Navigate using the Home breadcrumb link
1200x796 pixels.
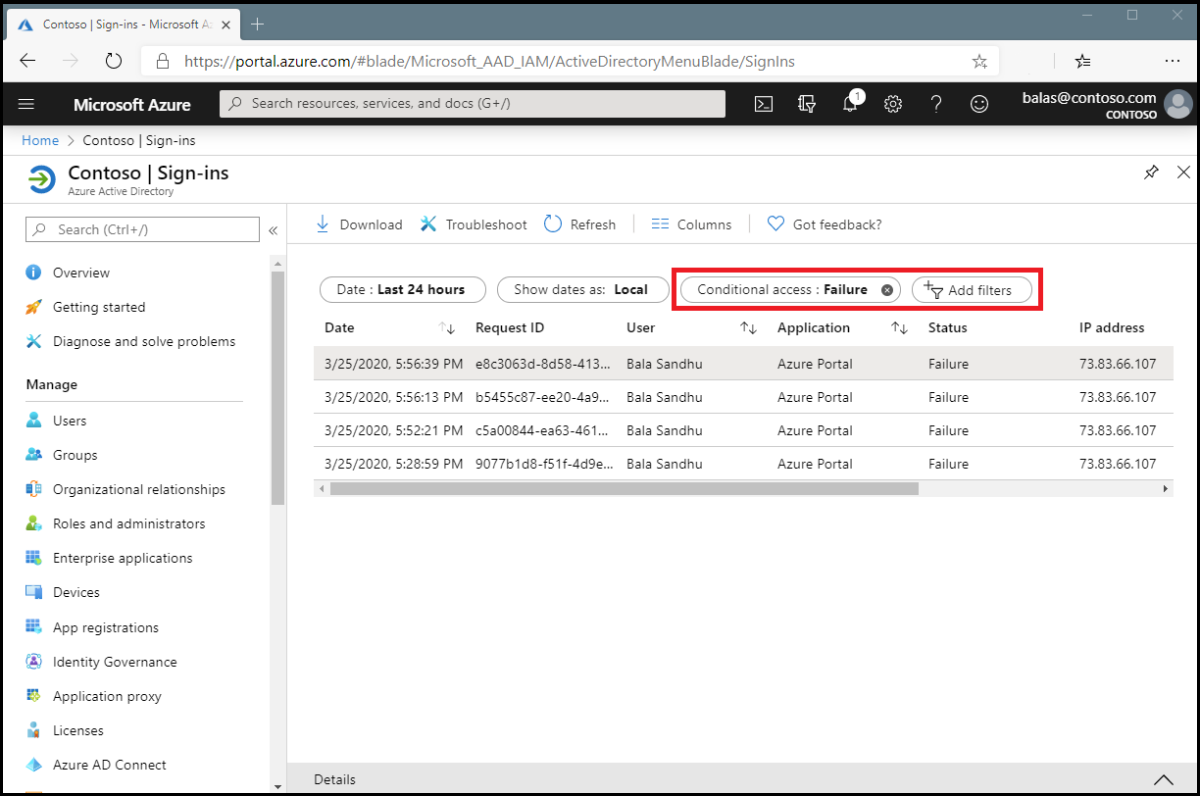click(x=40, y=140)
